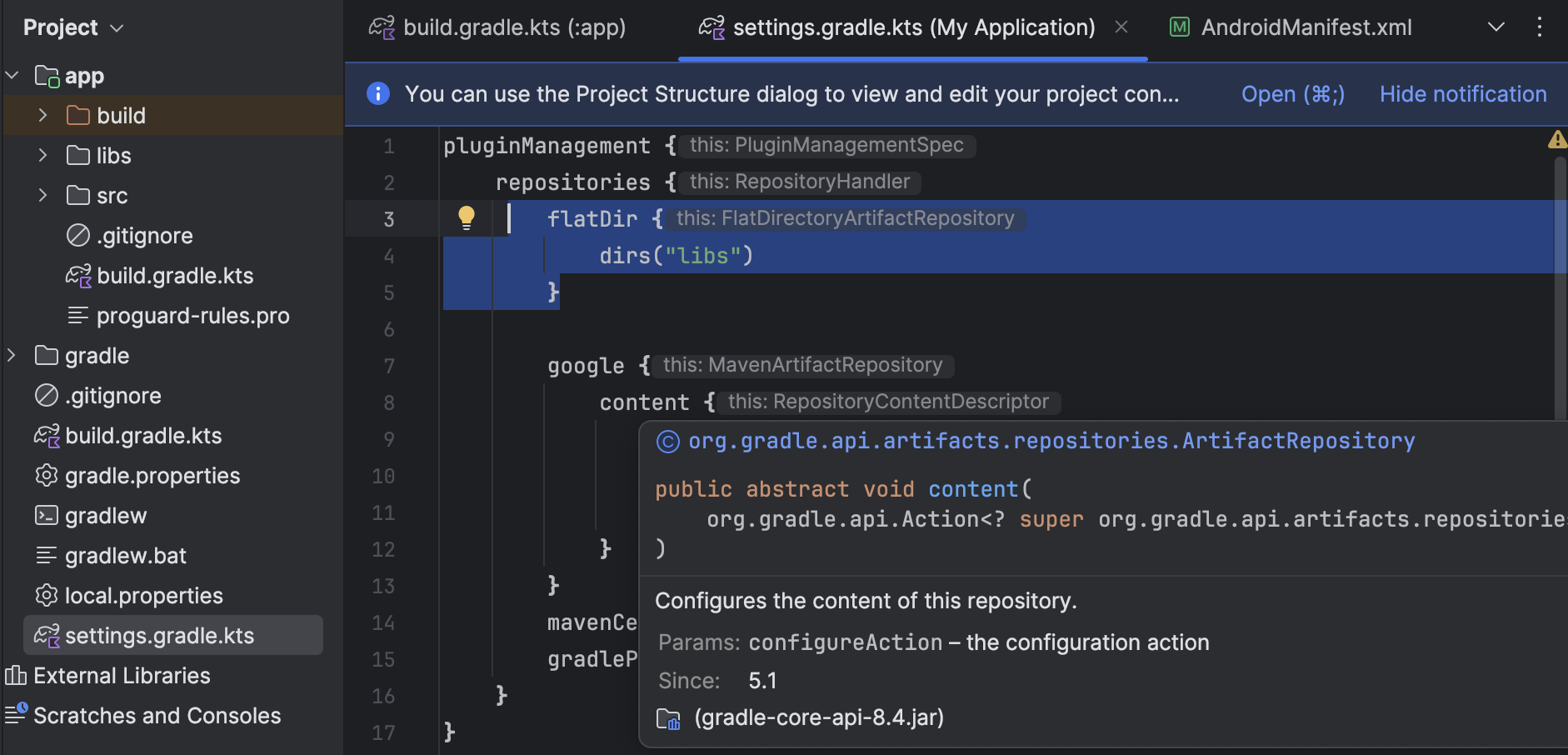Click the src folder icon
The height and width of the screenshot is (755, 1568).
click(x=78, y=195)
